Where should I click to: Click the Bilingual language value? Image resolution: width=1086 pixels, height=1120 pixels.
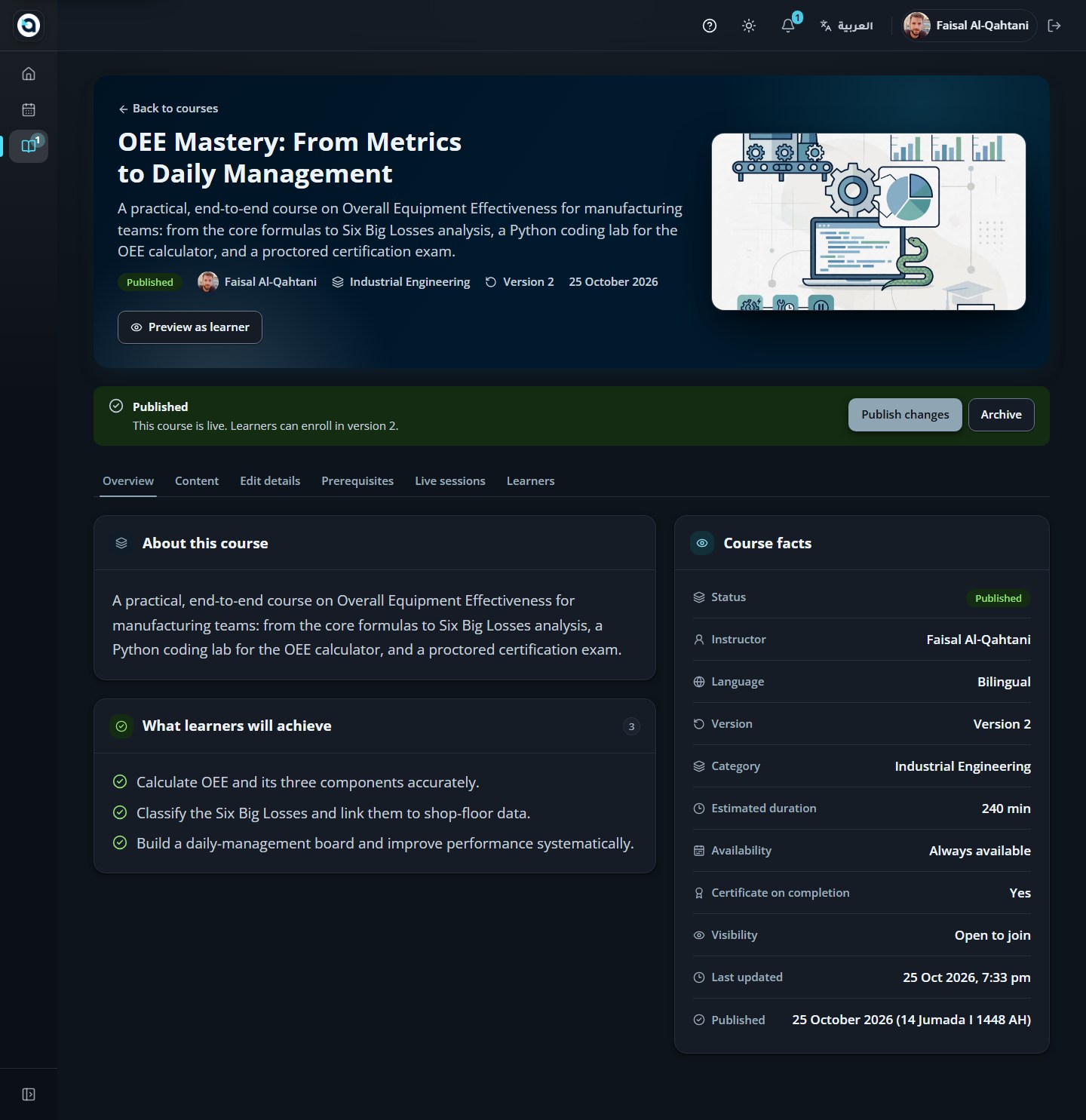pyautogui.click(x=1004, y=682)
